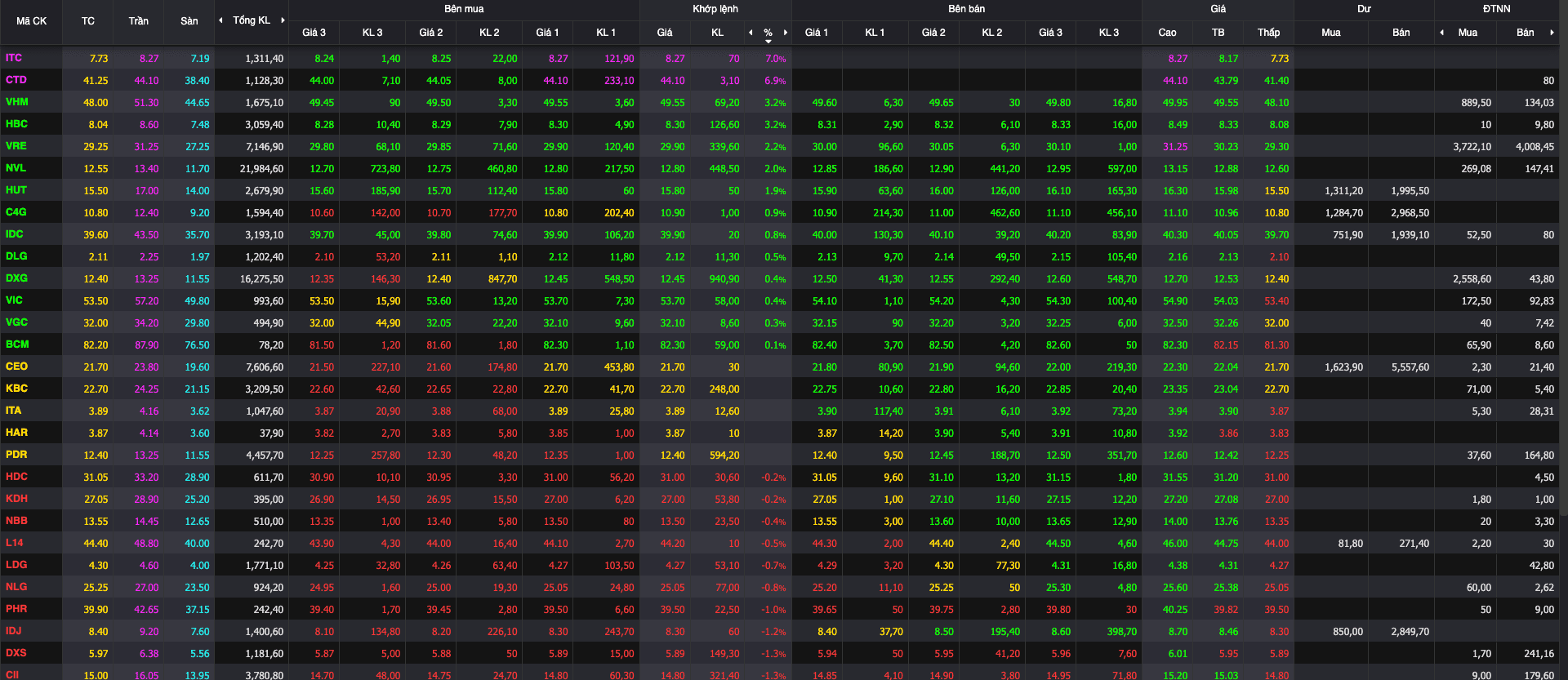The image size is (1568, 680).
Task: Click Giá 3 header under Bên mua
Action: (x=314, y=33)
